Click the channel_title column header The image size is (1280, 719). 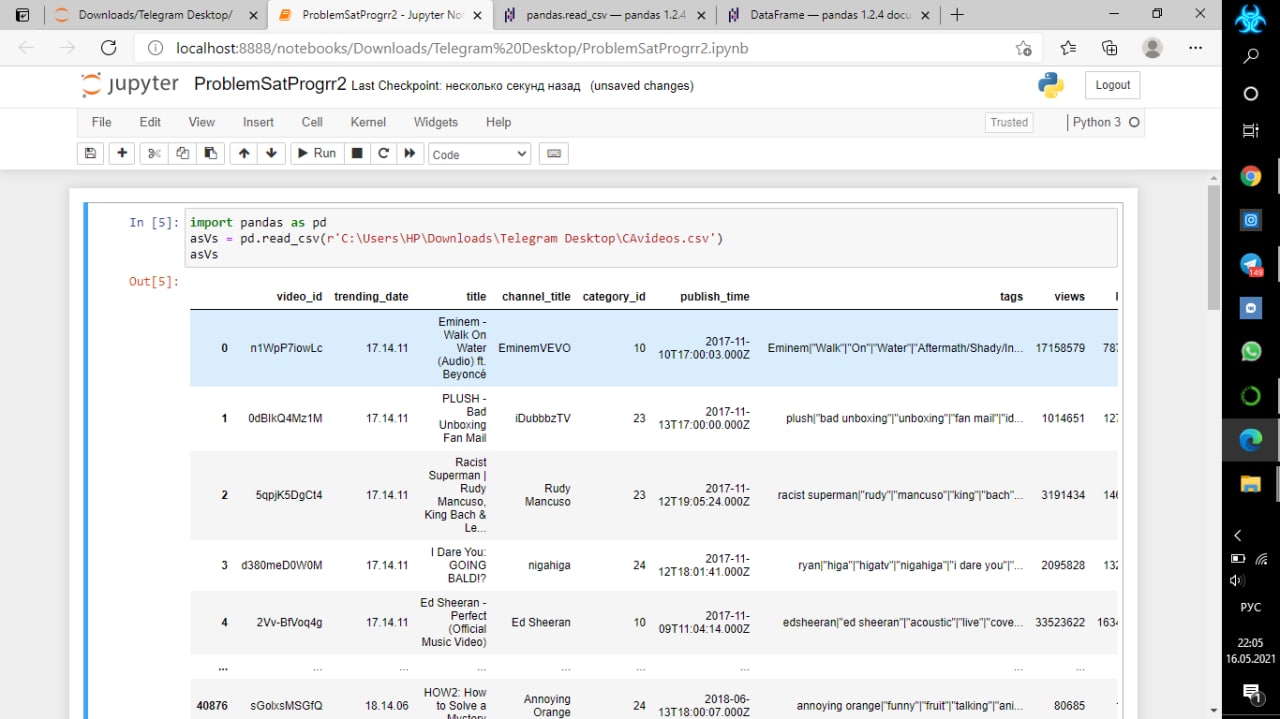tap(536, 297)
